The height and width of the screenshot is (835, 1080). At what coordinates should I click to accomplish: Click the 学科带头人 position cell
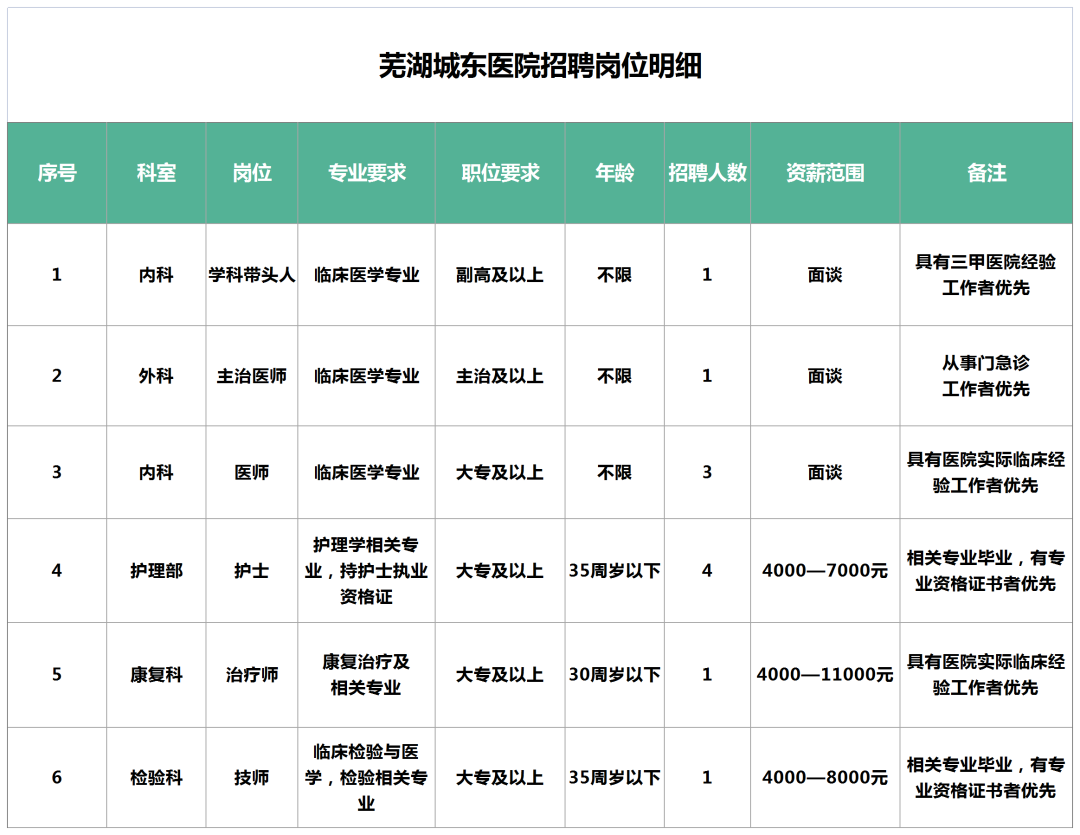[252, 275]
